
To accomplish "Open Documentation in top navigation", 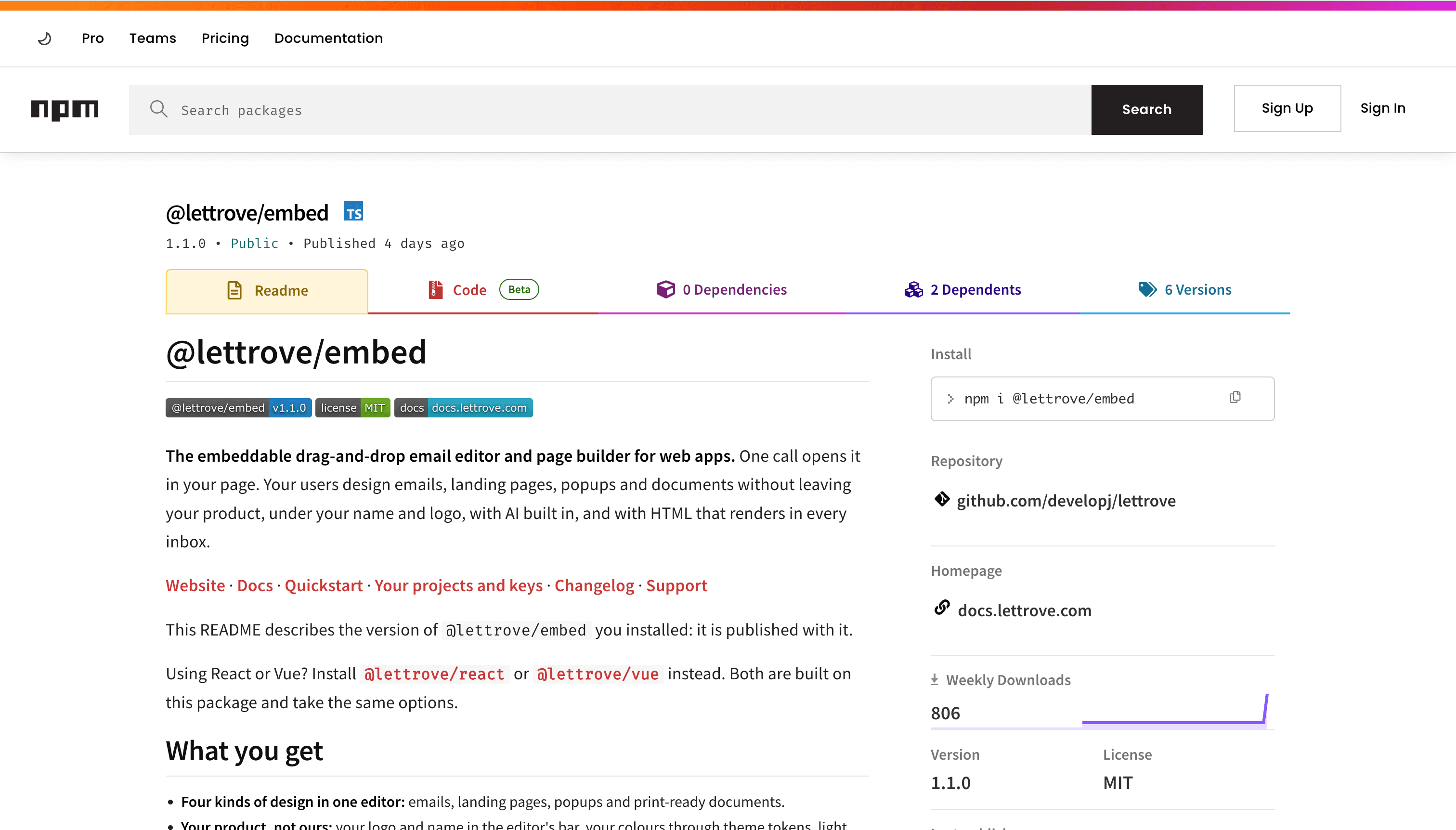I will click(x=328, y=38).
